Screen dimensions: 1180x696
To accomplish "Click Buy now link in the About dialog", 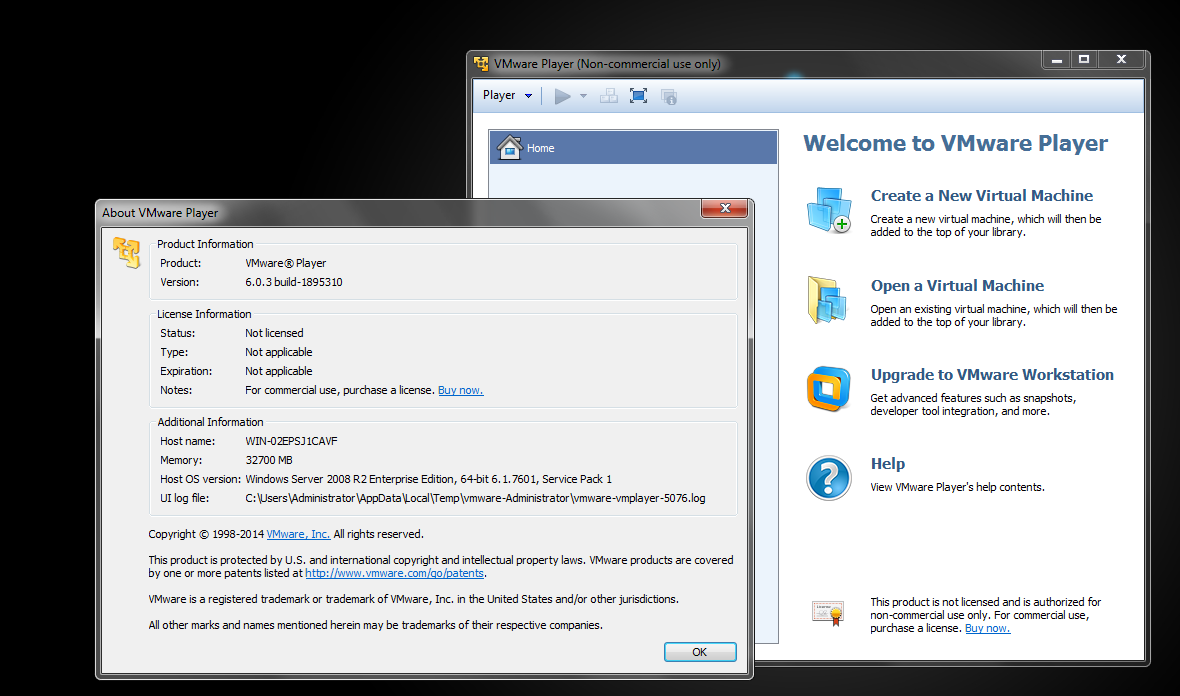I will [461, 390].
